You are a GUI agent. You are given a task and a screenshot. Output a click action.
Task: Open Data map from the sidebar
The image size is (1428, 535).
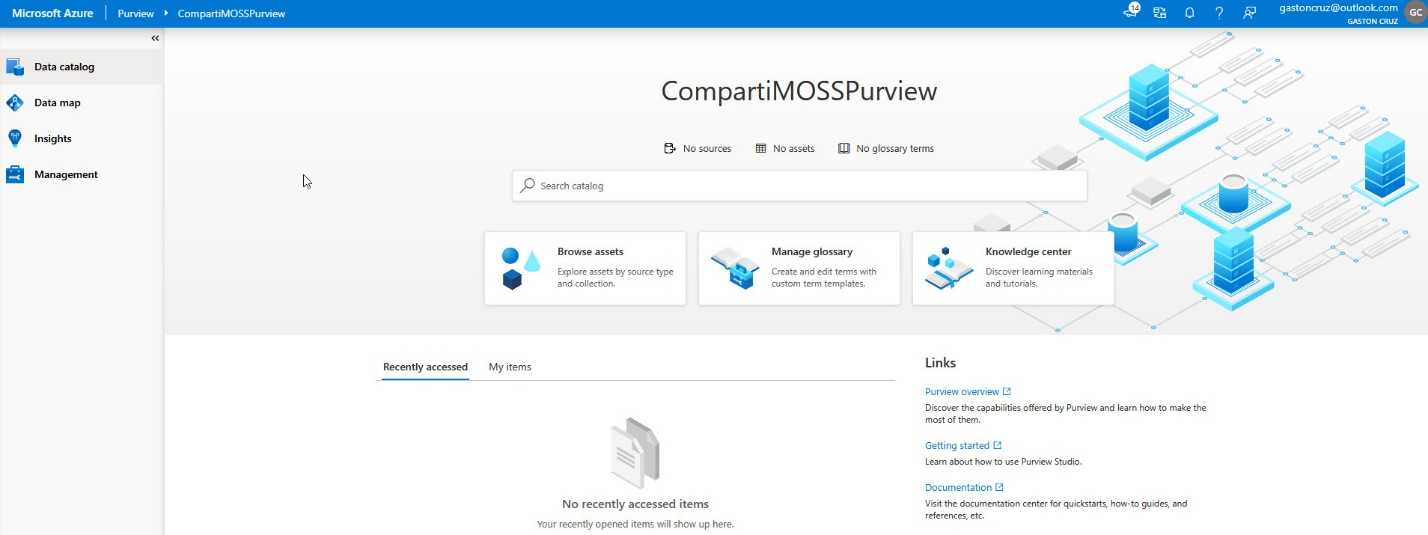pyautogui.click(x=57, y=103)
